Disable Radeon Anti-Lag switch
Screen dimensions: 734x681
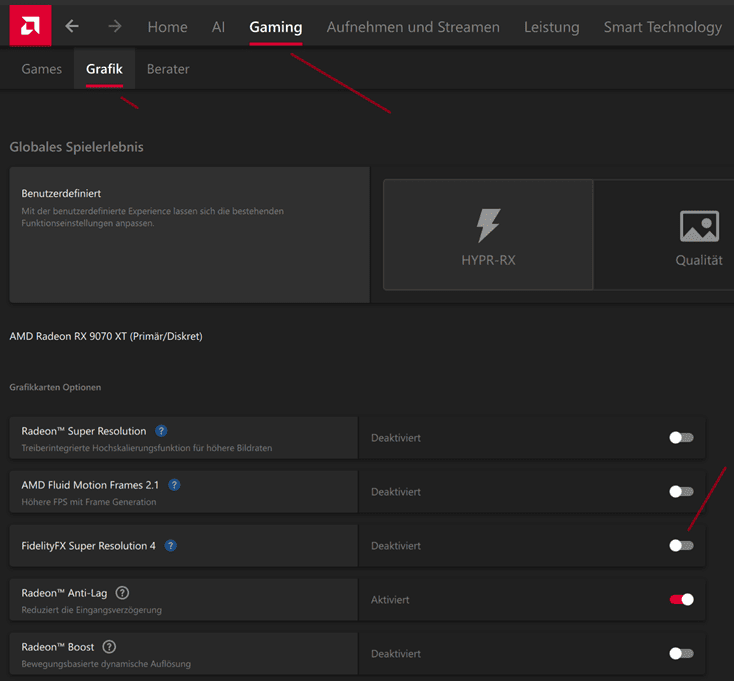coord(681,600)
